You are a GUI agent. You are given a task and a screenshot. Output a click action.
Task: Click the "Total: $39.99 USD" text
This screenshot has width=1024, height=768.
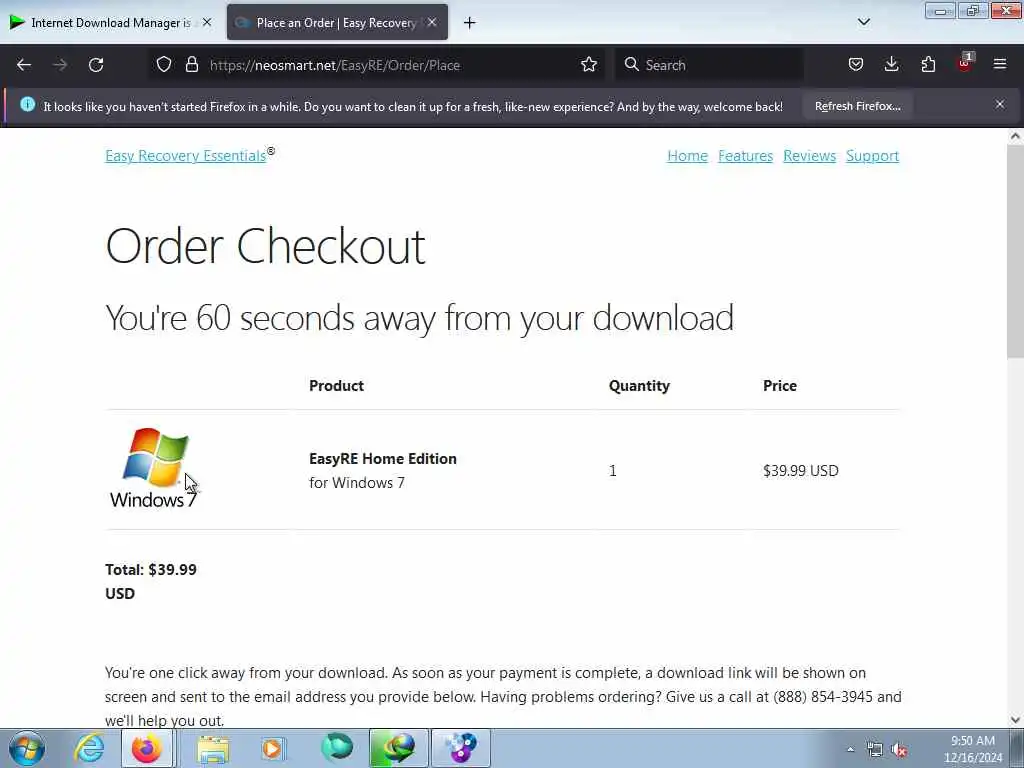tap(151, 581)
